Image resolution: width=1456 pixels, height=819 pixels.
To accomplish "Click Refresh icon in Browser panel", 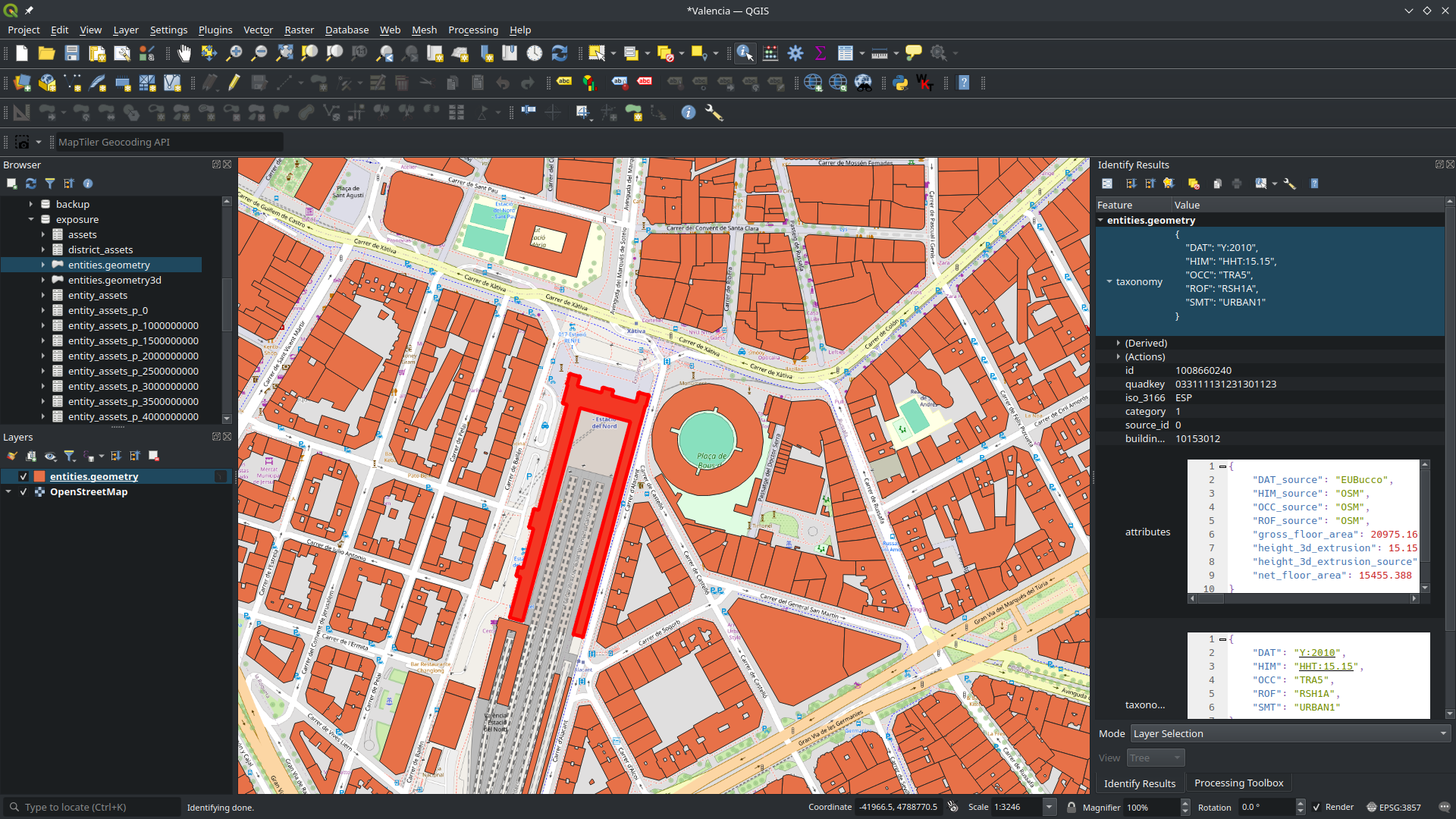I will (31, 184).
